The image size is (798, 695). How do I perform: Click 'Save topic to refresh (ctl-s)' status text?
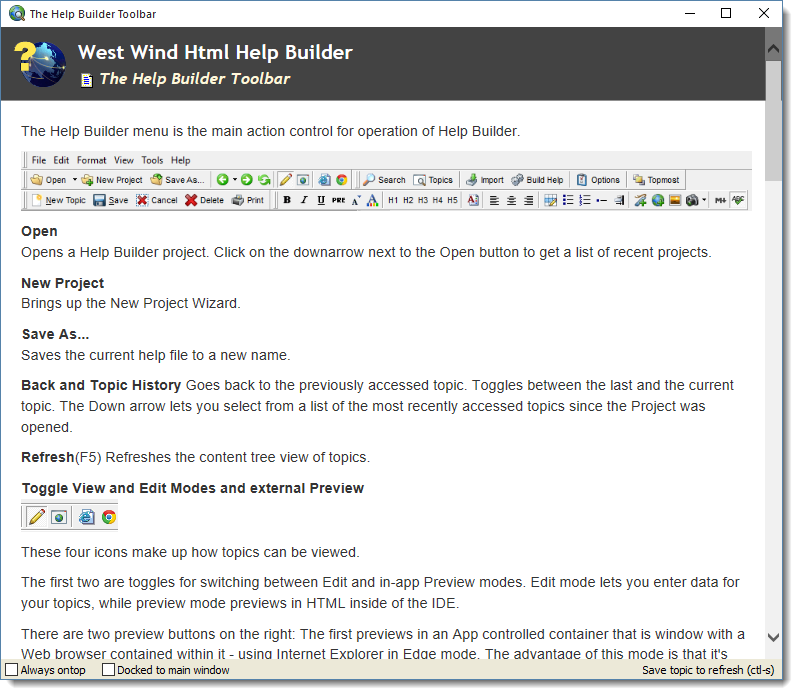point(708,670)
